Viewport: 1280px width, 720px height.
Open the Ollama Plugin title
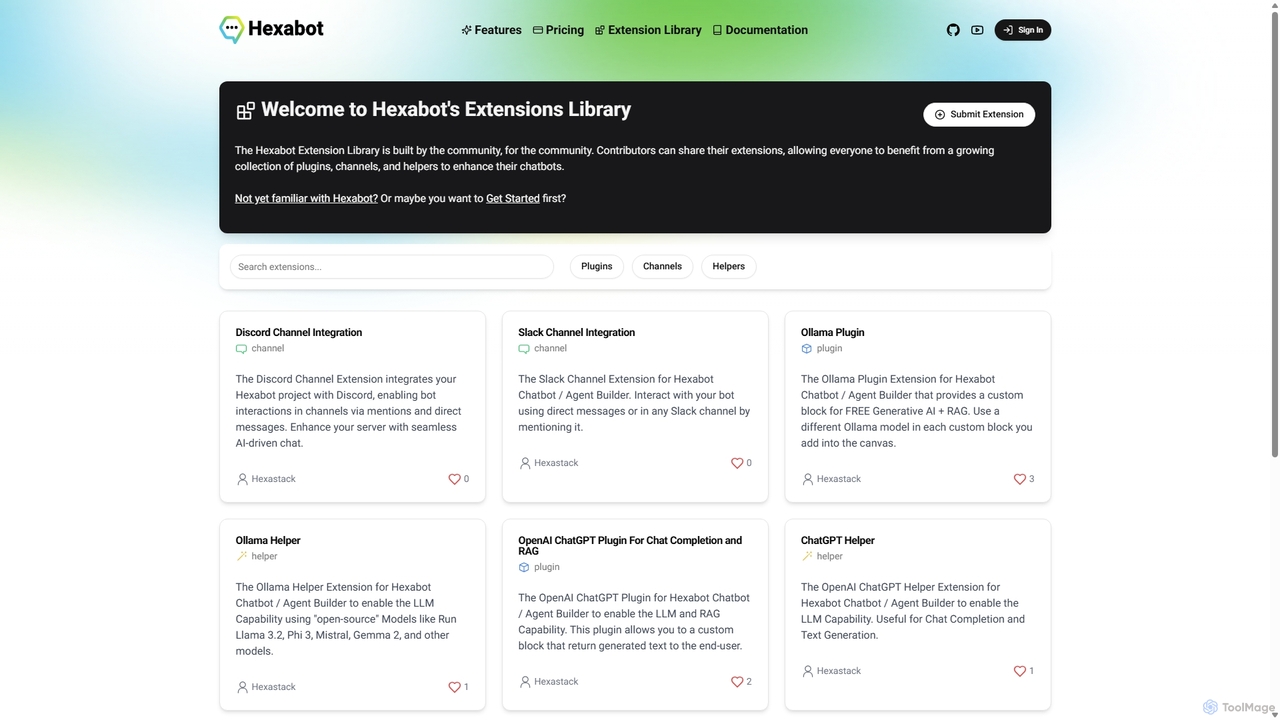(833, 333)
